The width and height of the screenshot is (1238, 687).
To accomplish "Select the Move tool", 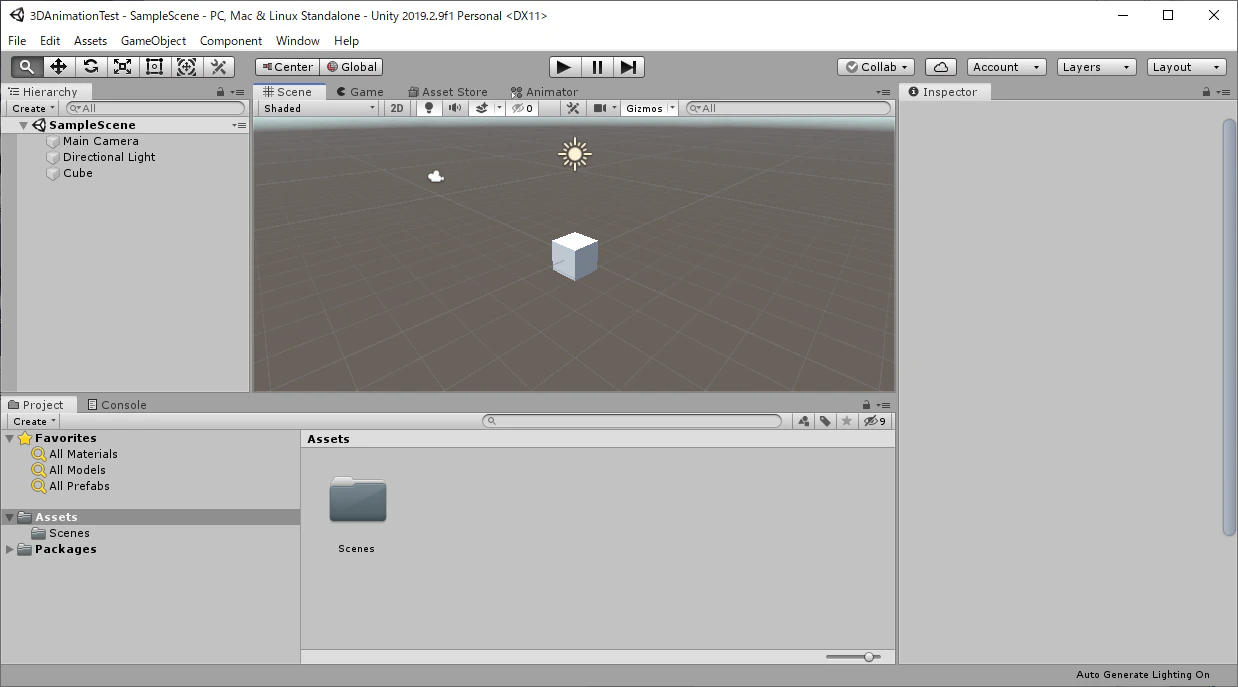I will (59, 67).
